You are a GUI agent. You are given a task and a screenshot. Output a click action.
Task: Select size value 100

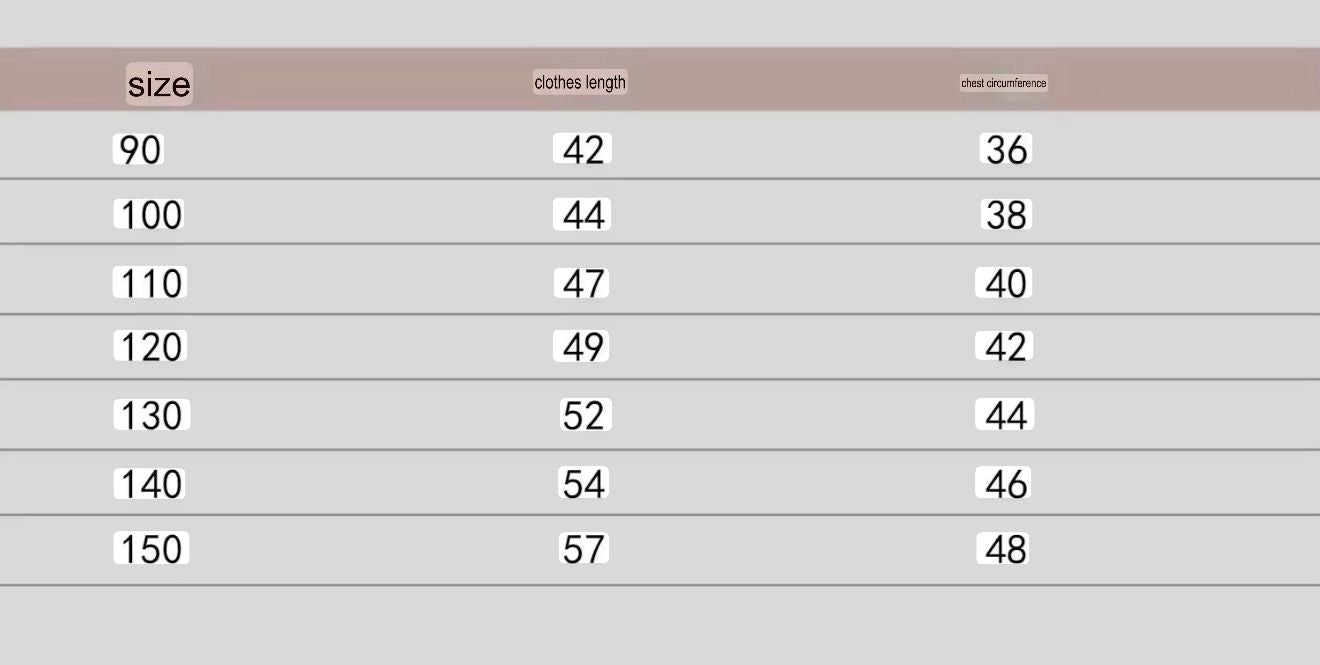(150, 215)
